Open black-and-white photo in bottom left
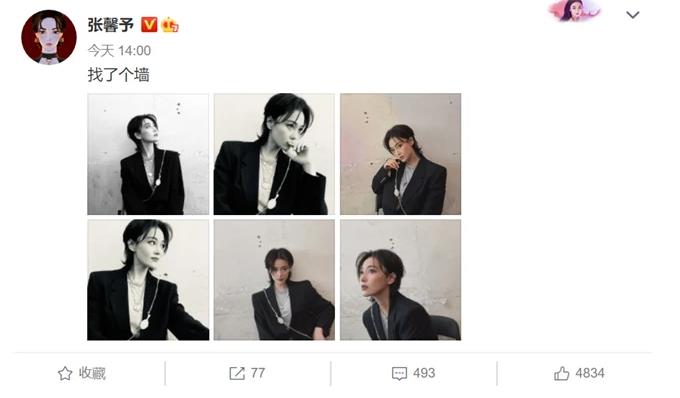Screen dimensions: 680x398 click(148, 280)
